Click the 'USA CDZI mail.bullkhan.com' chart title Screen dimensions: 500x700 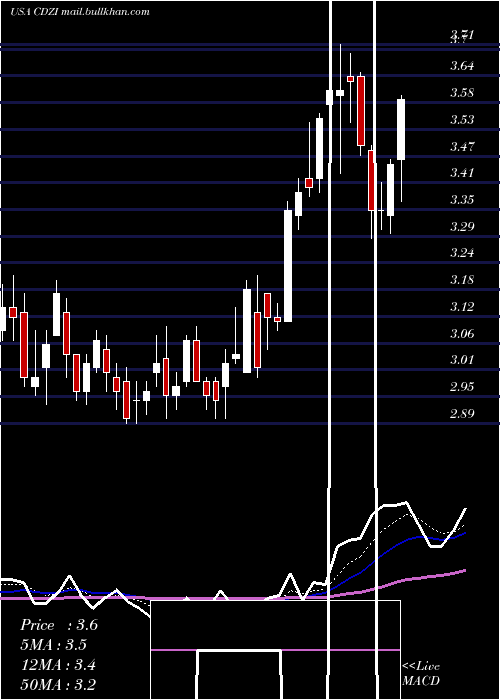pos(80,12)
